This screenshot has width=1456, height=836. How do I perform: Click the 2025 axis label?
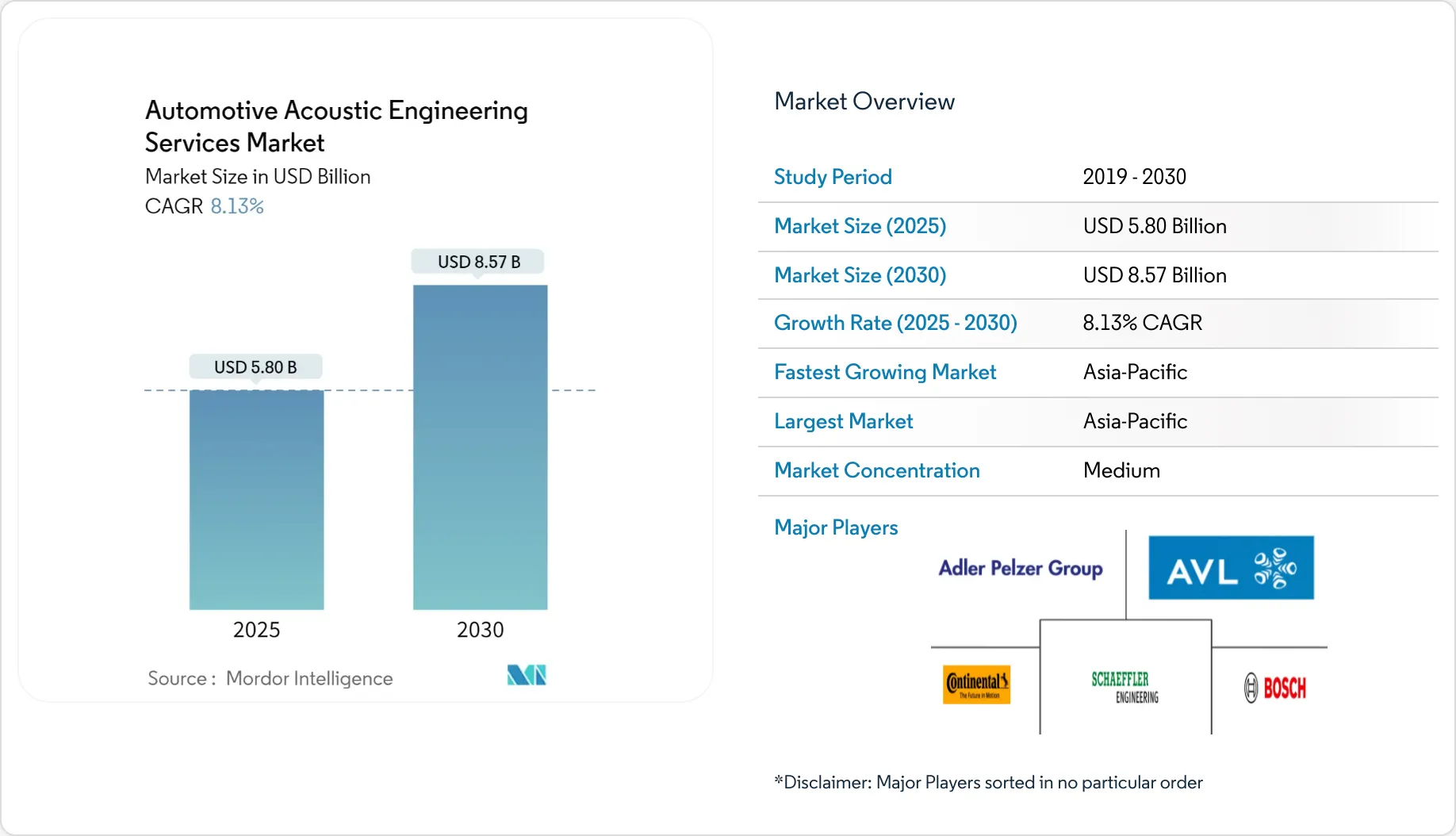(256, 630)
